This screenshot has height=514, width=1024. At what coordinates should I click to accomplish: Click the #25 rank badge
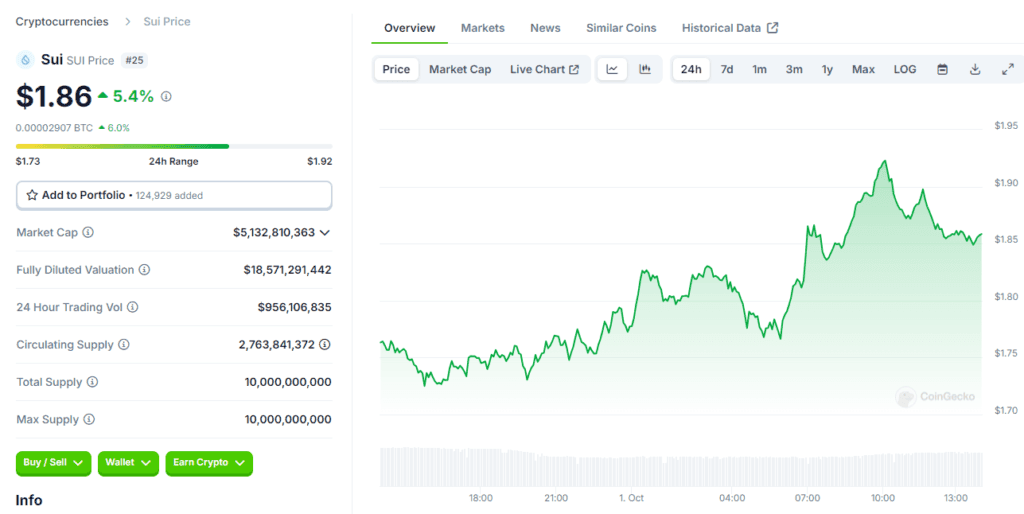[135, 61]
